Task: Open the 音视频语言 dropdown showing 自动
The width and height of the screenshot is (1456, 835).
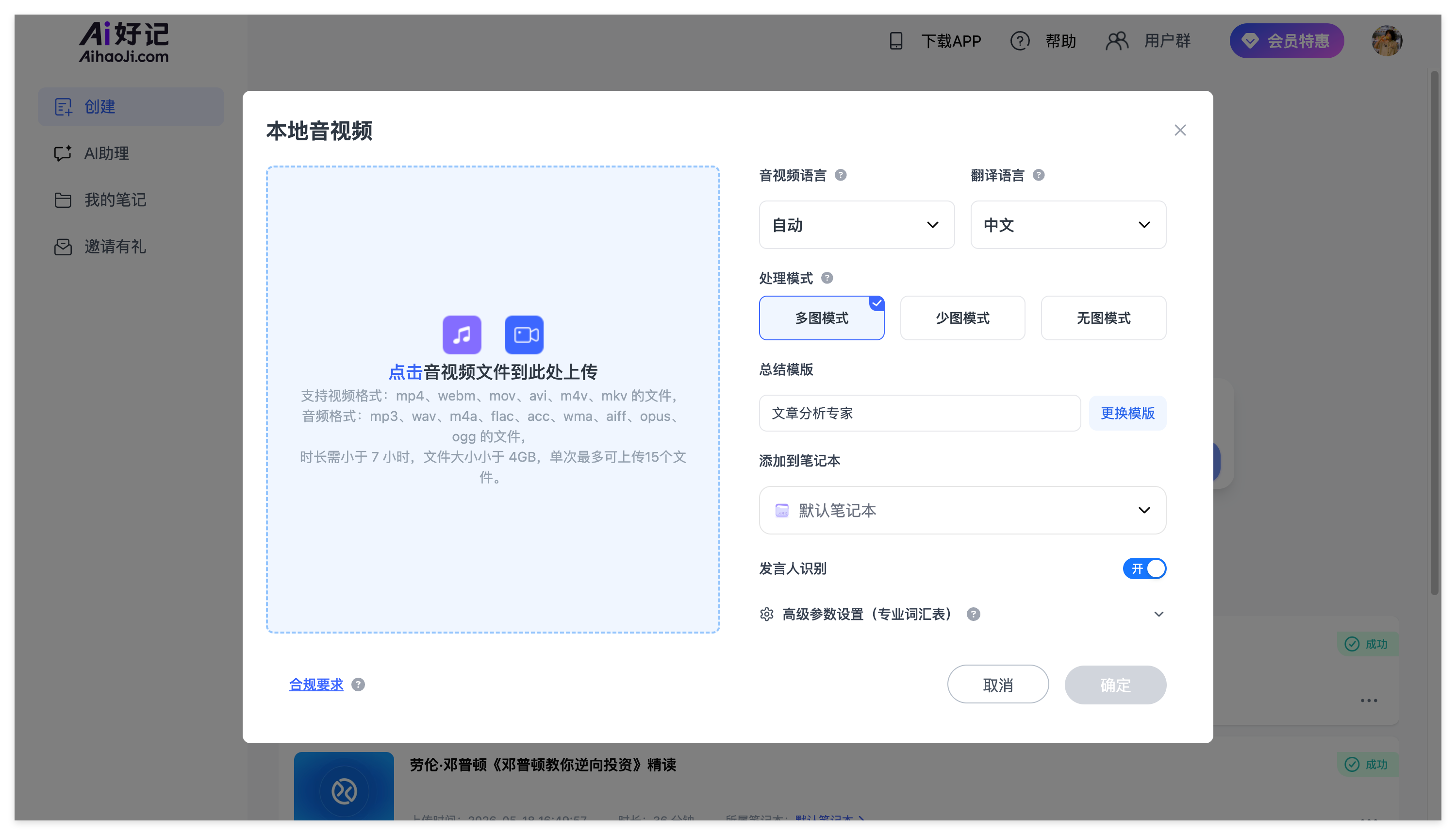Action: tap(857, 225)
